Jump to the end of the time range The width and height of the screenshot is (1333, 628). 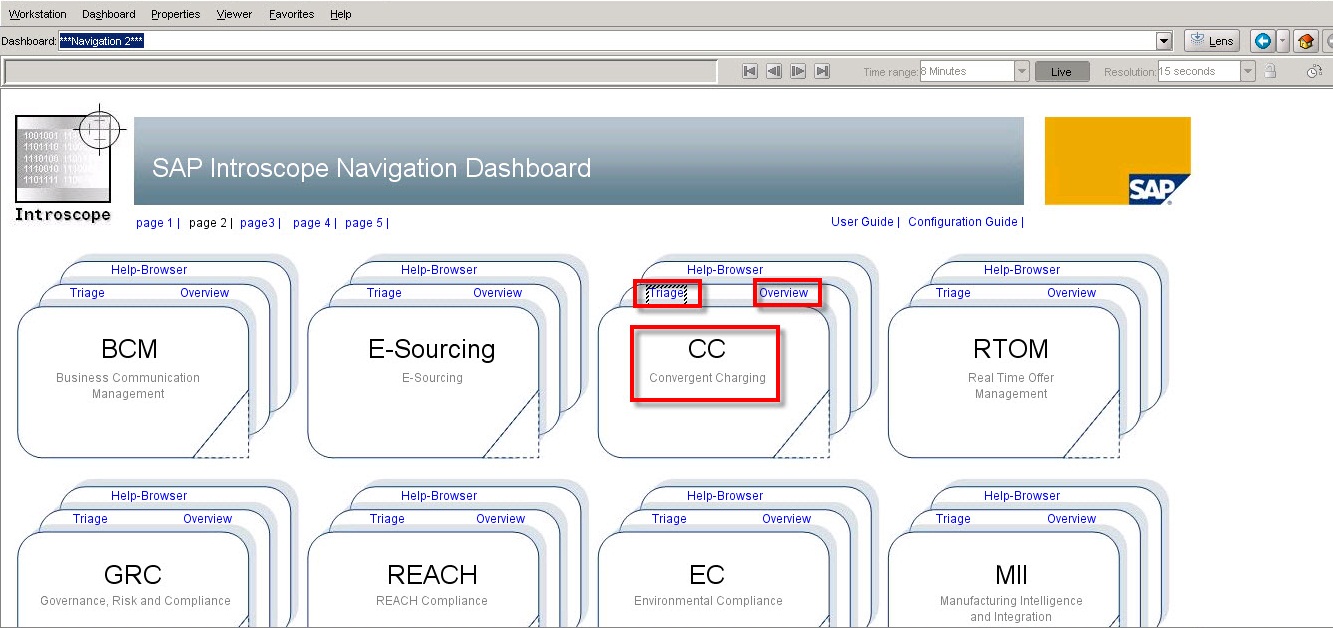tap(822, 71)
